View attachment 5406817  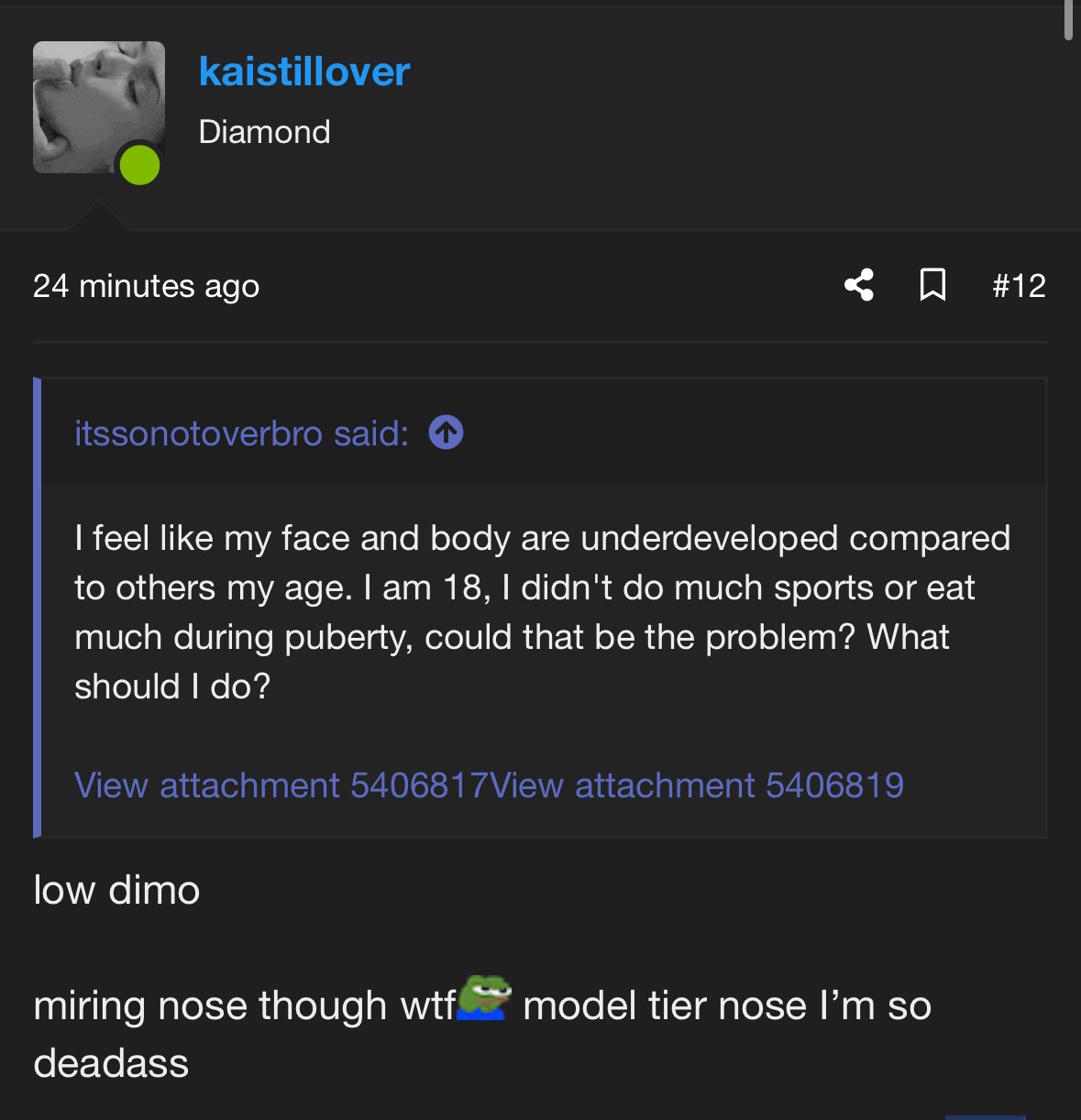(281, 785)
